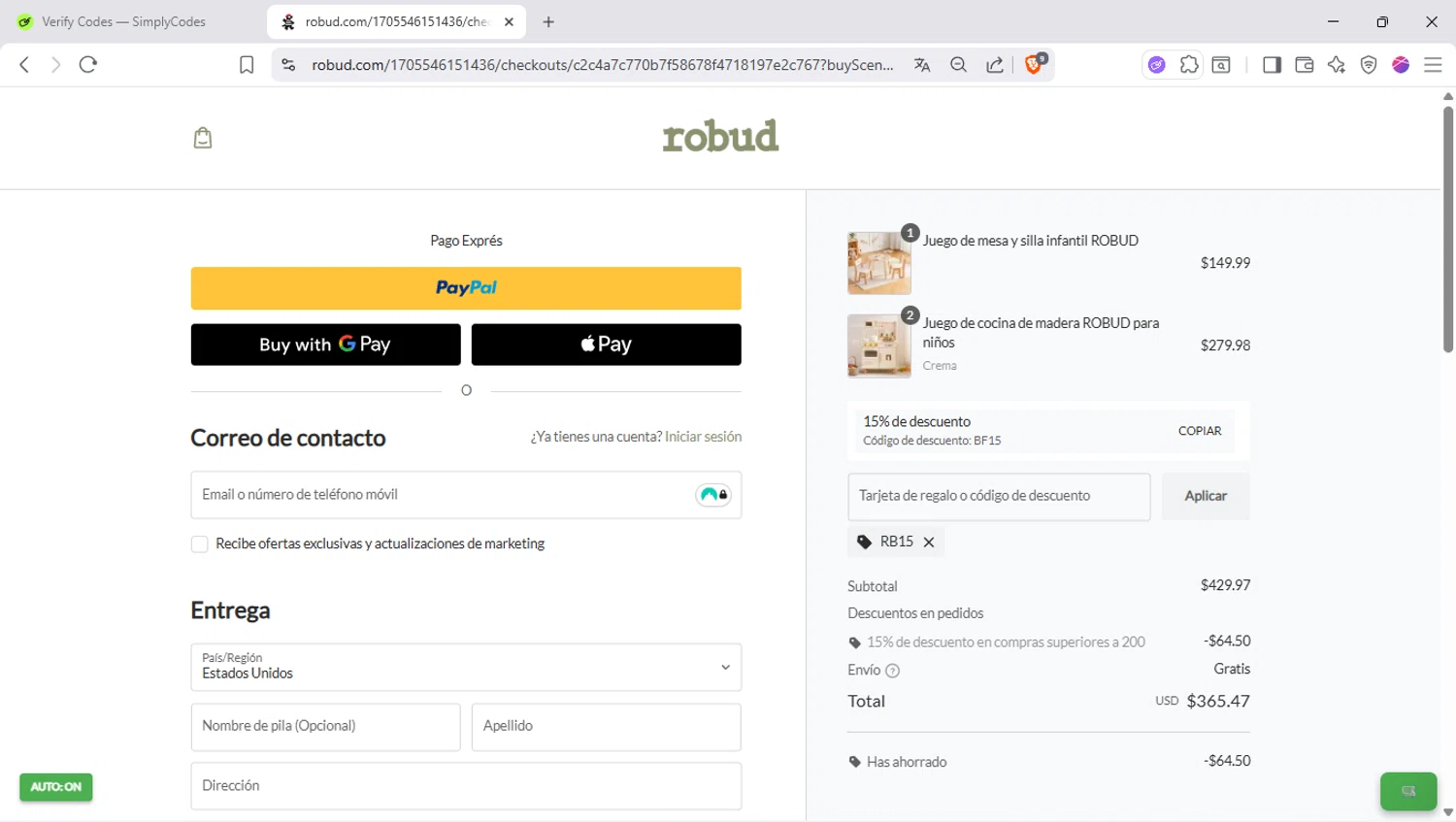The height and width of the screenshot is (822, 1456).
Task: Click tag icon on RB15 code chip
Action: pos(864,542)
